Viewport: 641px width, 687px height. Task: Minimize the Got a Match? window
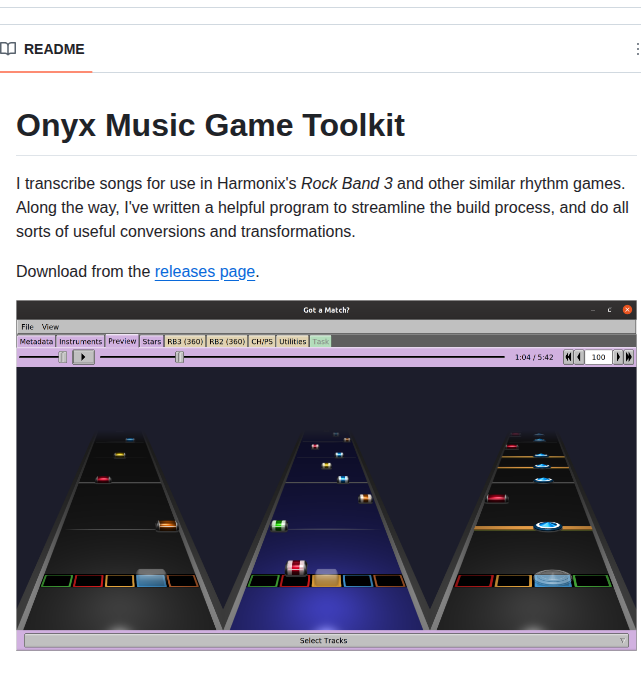593,310
